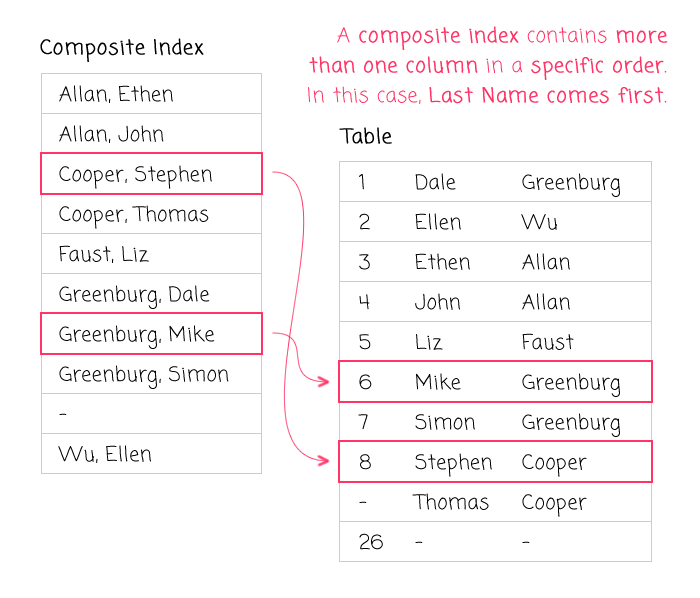
Task: Select the "Allan, John" index row
Action: 151,134
